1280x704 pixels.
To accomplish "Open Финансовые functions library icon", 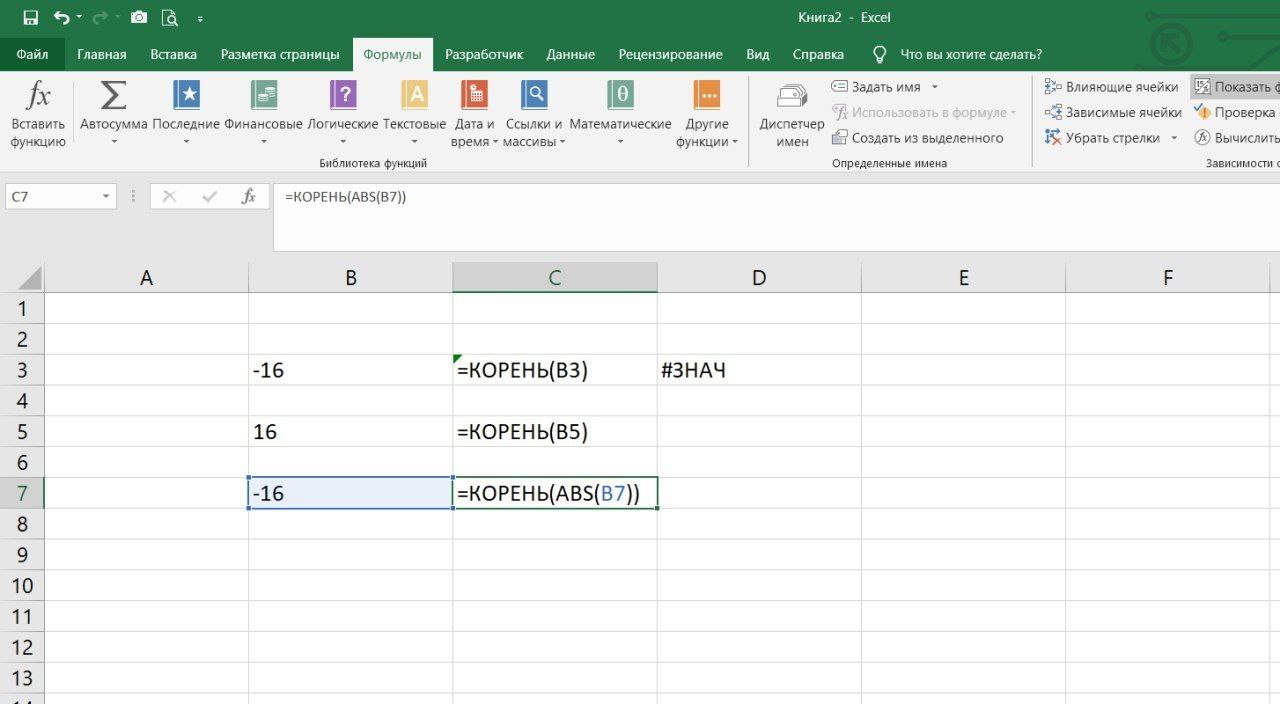I will [x=263, y=96].
